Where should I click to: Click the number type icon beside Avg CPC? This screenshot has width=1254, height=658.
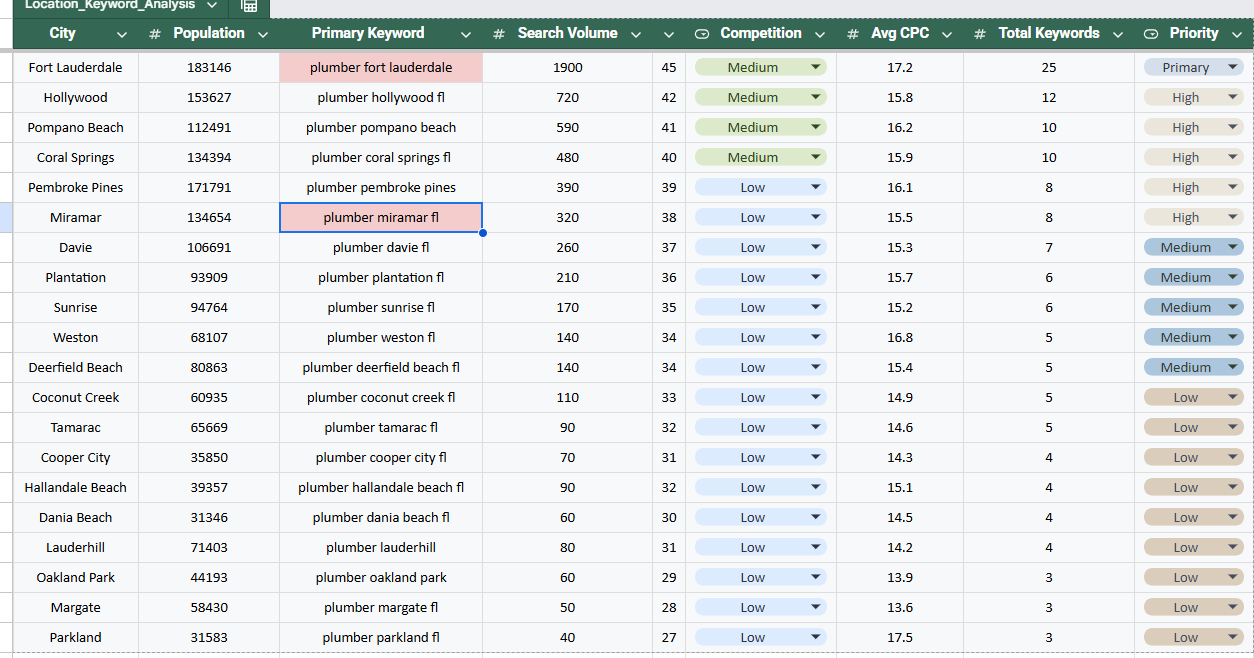tap(852, 34)
